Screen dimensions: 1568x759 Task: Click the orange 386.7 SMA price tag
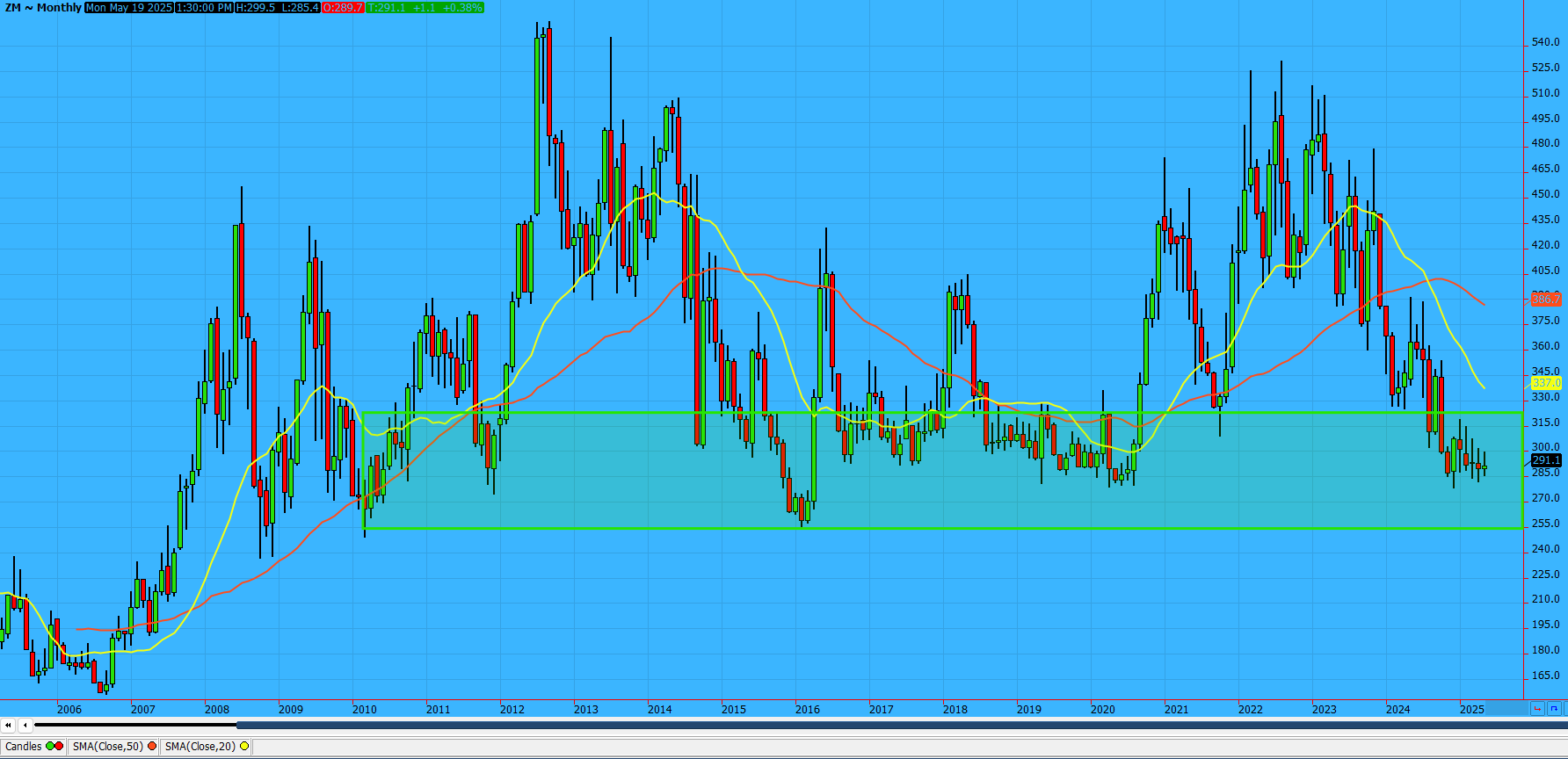pos(1546,300)
